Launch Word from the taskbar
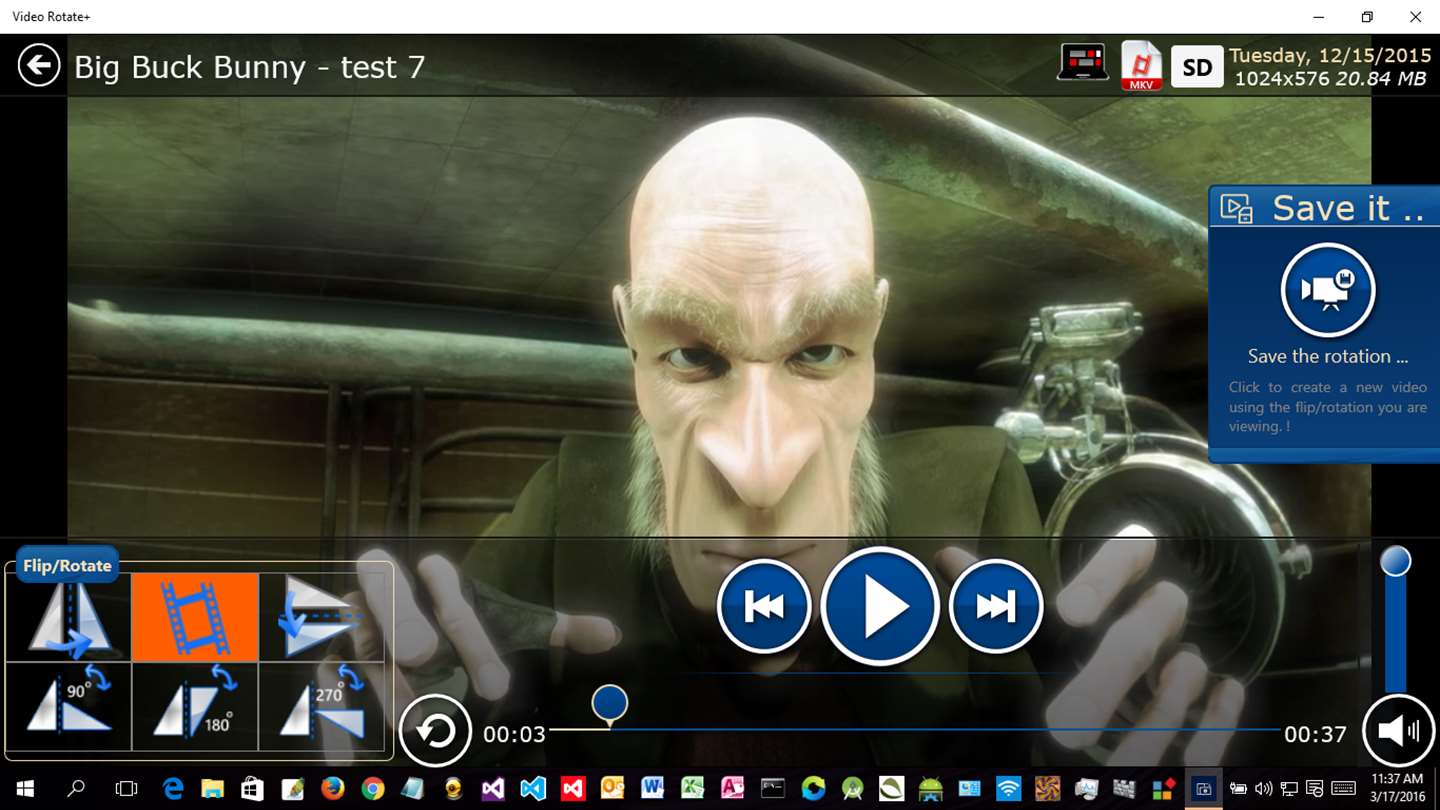The image size is (1440, 810). 653,789
